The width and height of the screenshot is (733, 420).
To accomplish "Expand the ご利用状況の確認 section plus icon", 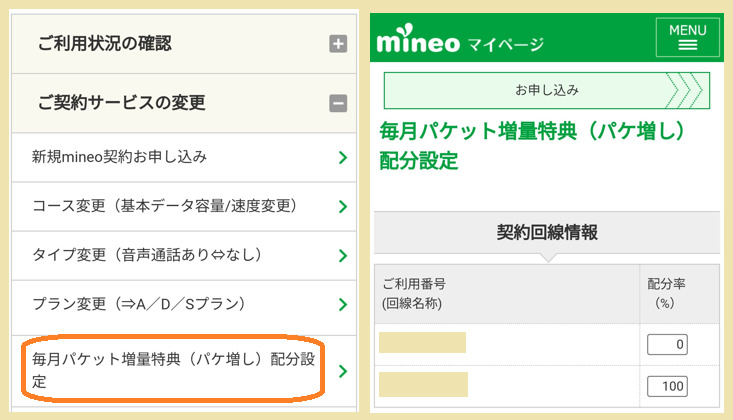I will [338, 44].
